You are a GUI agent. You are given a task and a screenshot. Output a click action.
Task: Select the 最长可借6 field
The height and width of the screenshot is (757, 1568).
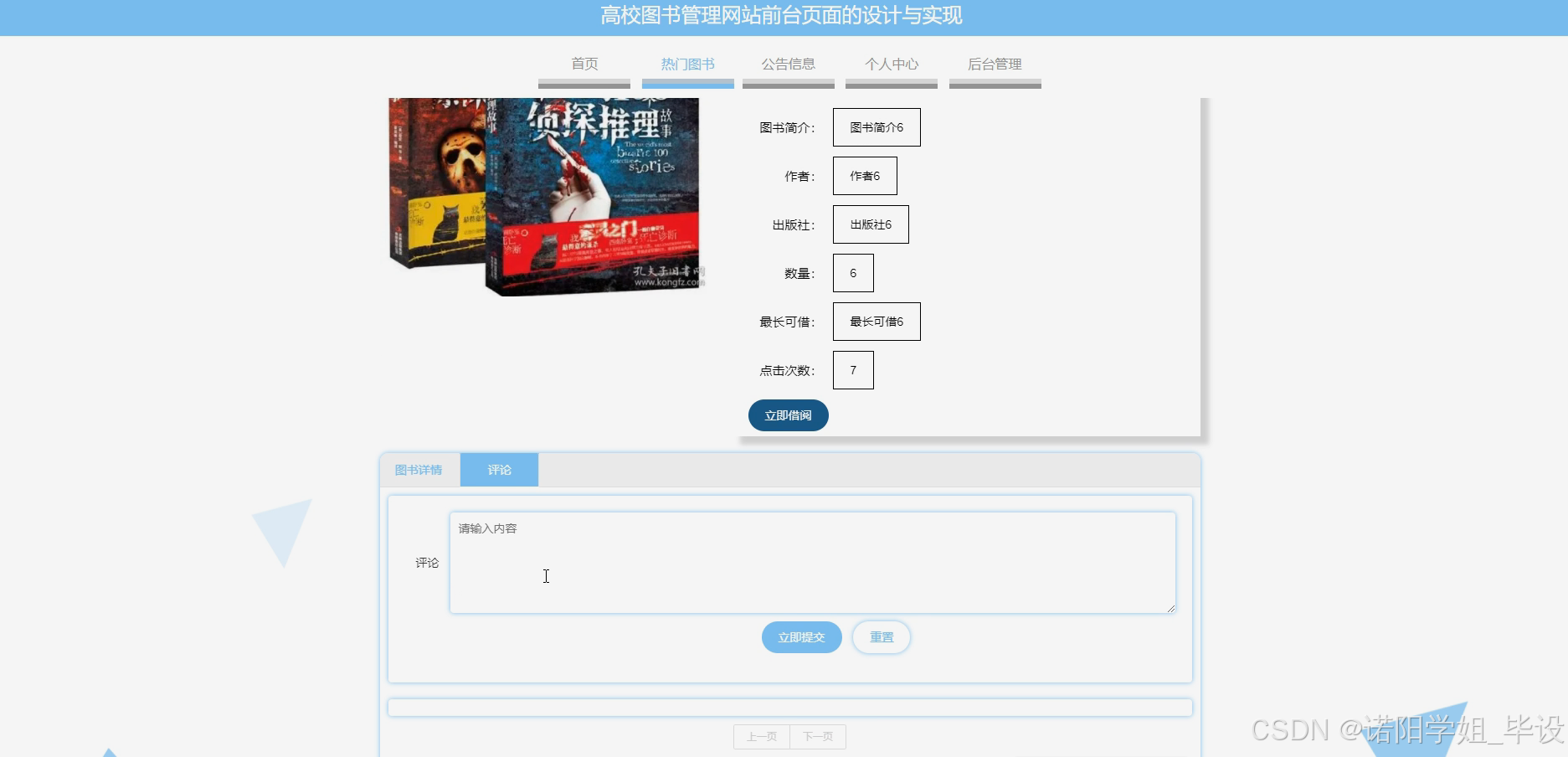(x=876, y=321)
